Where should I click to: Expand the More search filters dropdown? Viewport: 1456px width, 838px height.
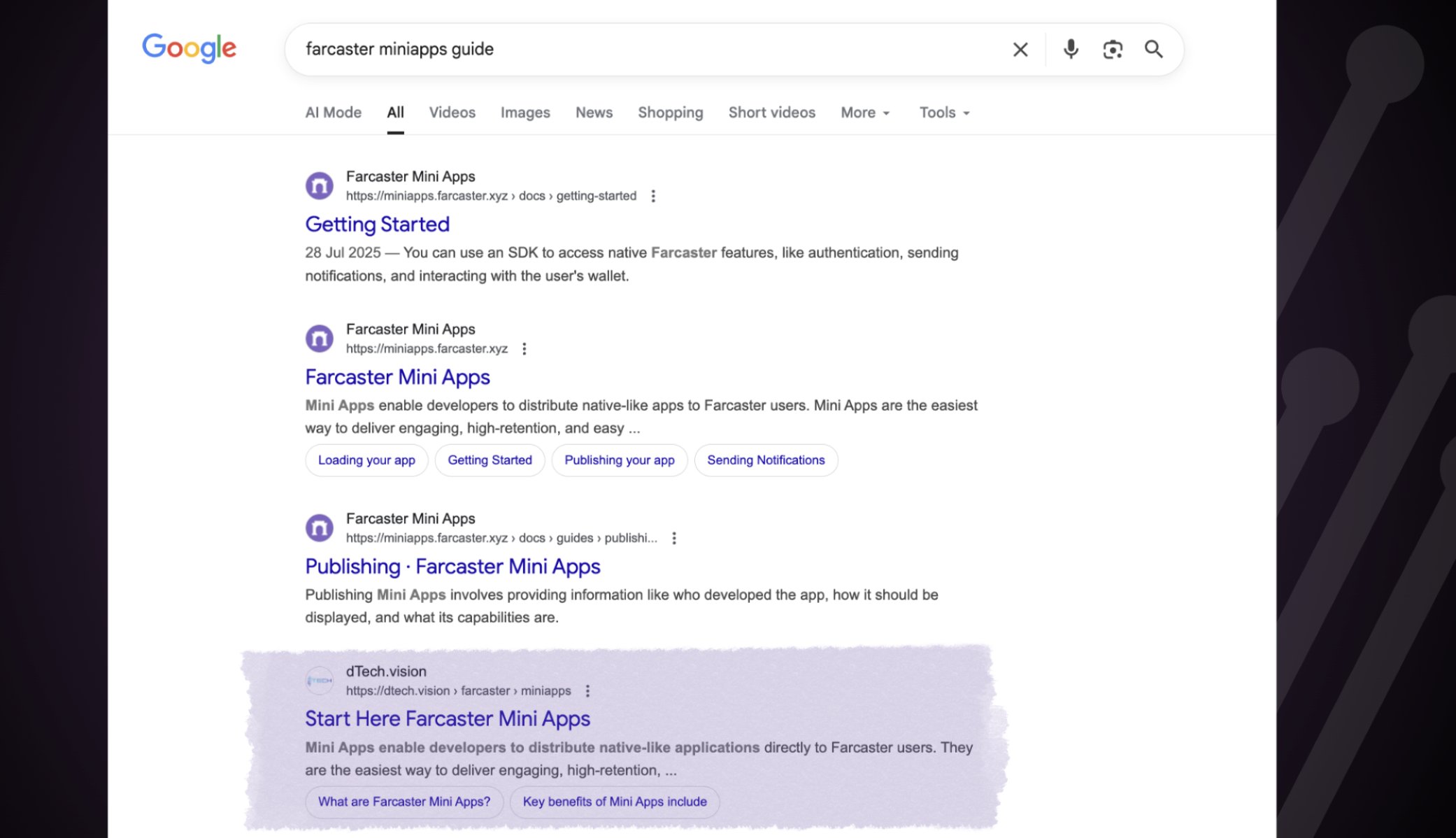[865, 113]
